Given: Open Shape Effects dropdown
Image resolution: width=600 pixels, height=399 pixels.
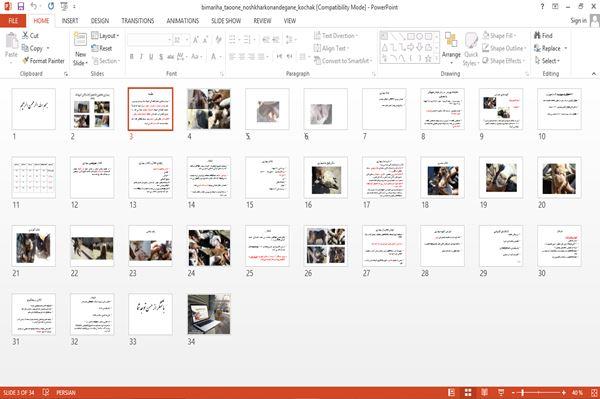Looking at the screenshot, I should pos(504,61).
